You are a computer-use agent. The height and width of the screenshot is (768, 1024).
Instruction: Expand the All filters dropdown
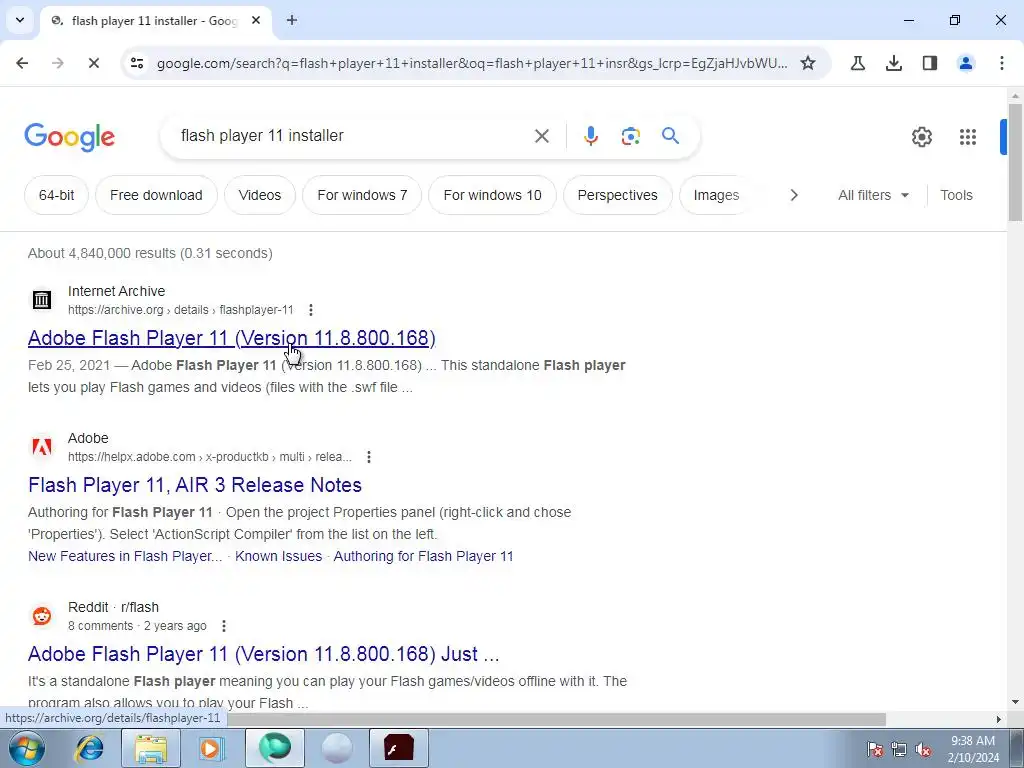click(873, 195)
